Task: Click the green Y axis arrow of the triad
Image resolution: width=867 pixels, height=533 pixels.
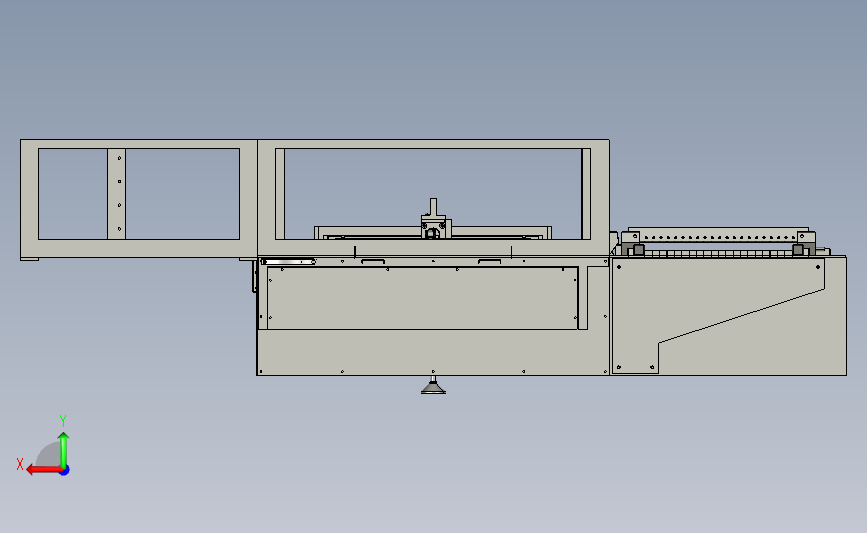Action: point(64,450)
